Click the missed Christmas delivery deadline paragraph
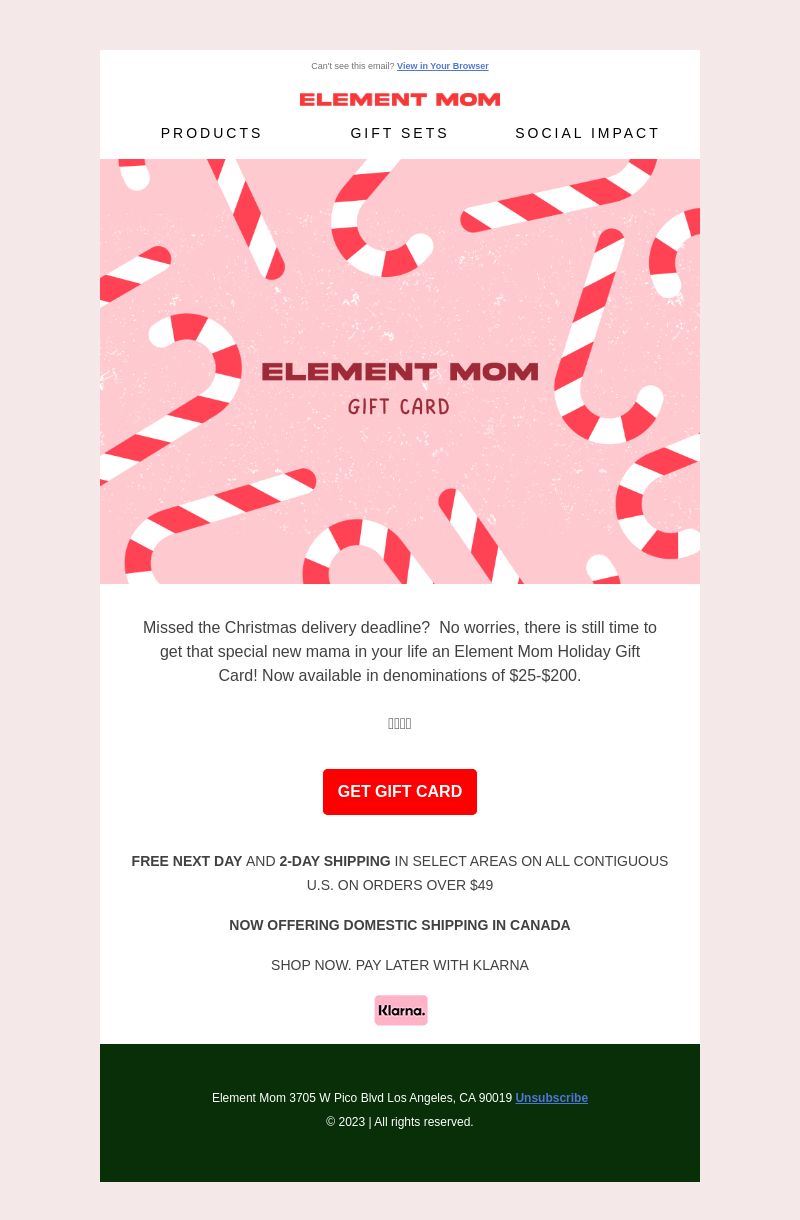The height and width of the screenshot is (1220, 800). pyautogui.click(x=400, y=651)
